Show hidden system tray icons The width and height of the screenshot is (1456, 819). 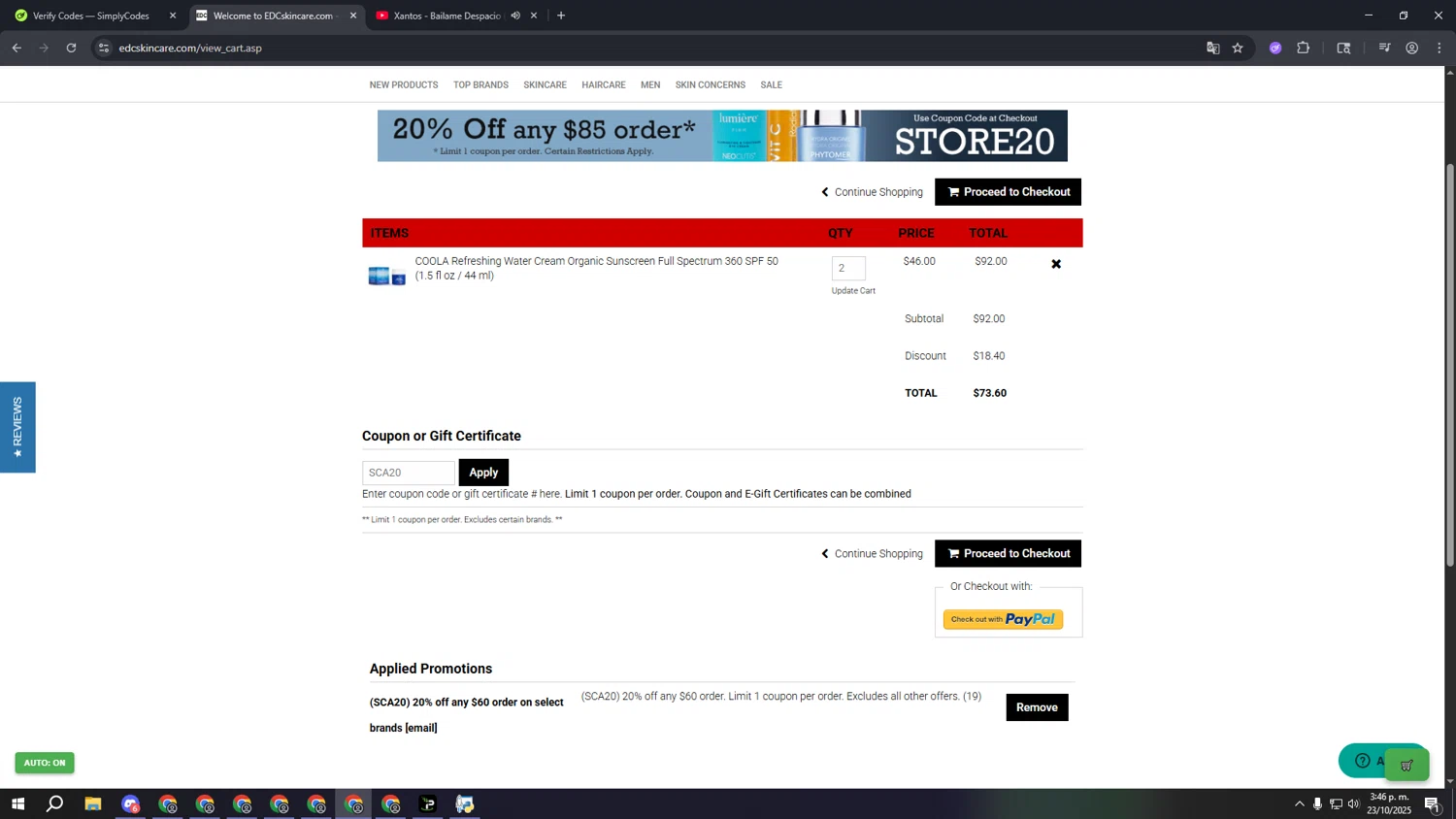pyautogui.click(x=1300, y=803)
